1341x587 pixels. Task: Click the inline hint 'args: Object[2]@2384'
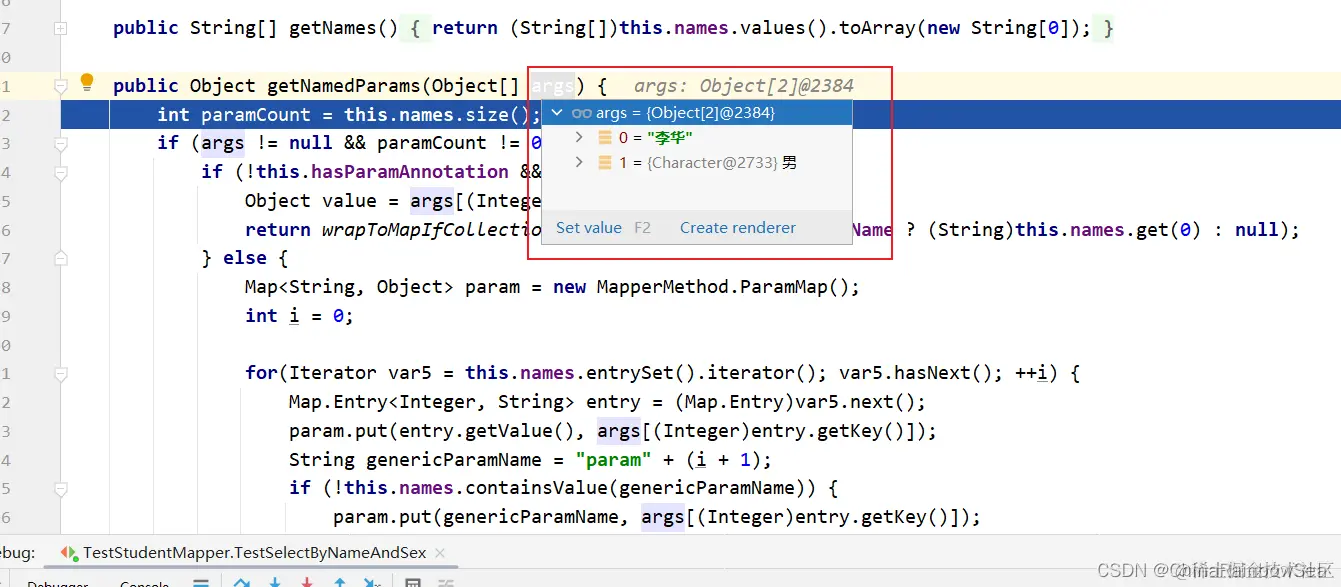point(743,86)
